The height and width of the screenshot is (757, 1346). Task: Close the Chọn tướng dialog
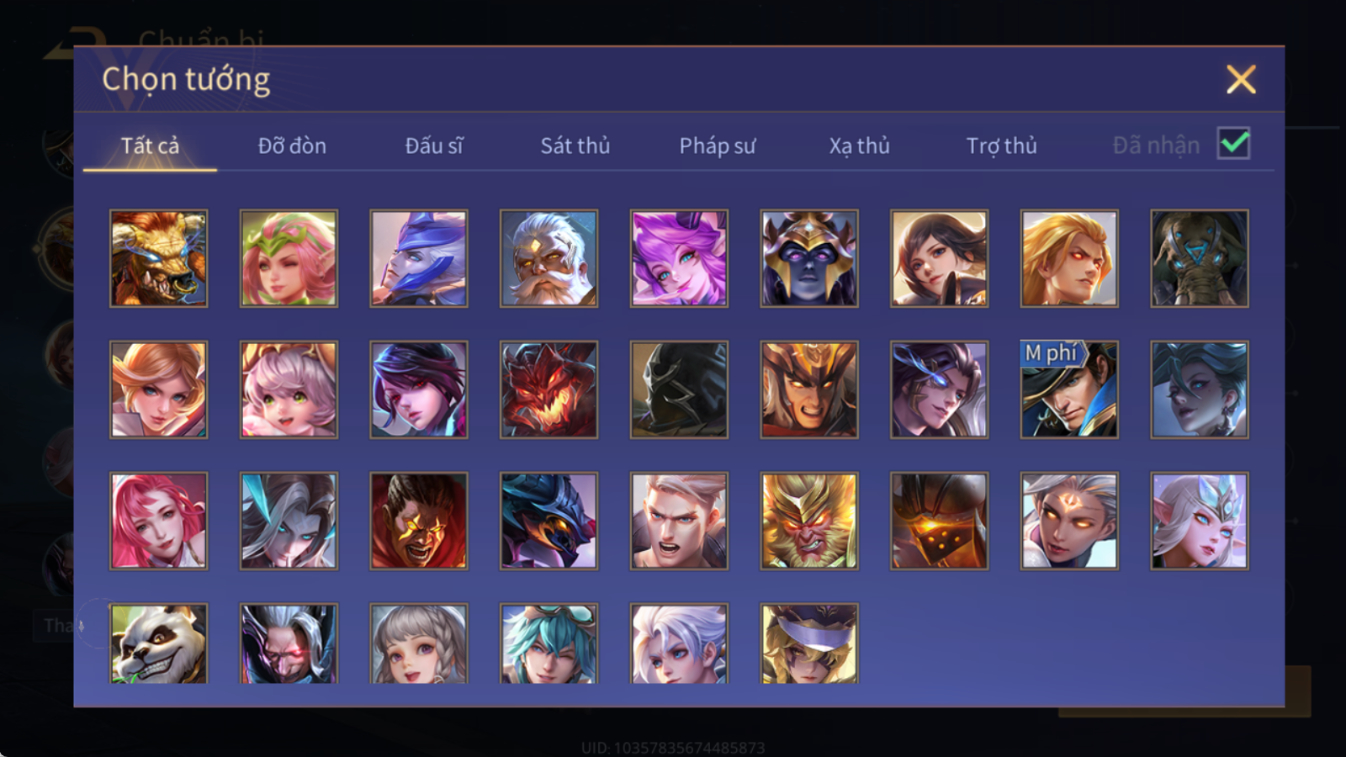(1241, 79)
